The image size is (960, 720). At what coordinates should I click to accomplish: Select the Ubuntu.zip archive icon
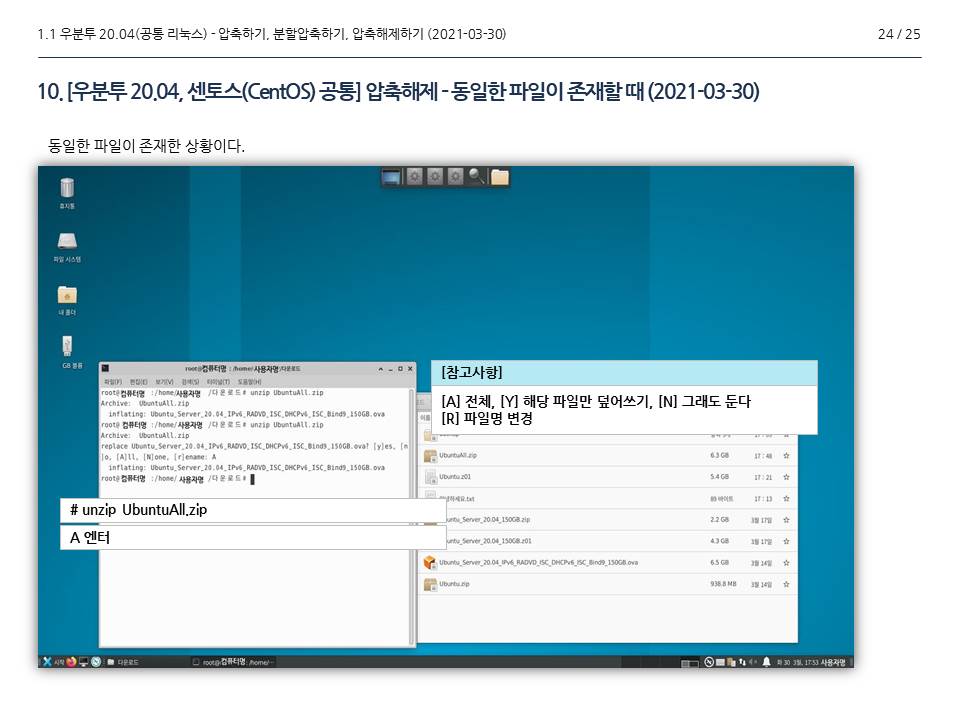[x=430, y=585]
